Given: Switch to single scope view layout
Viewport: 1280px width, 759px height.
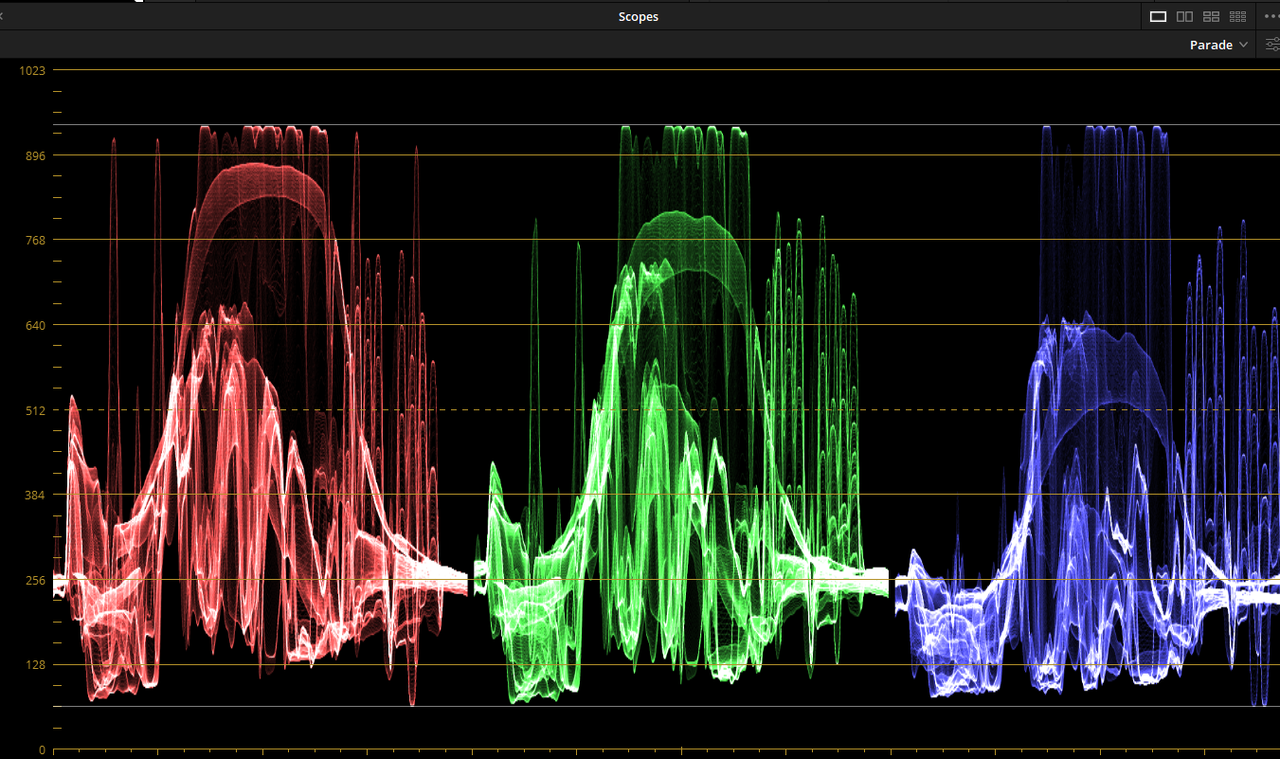Looking at the screenshot, I should (x=1158, y=16).
